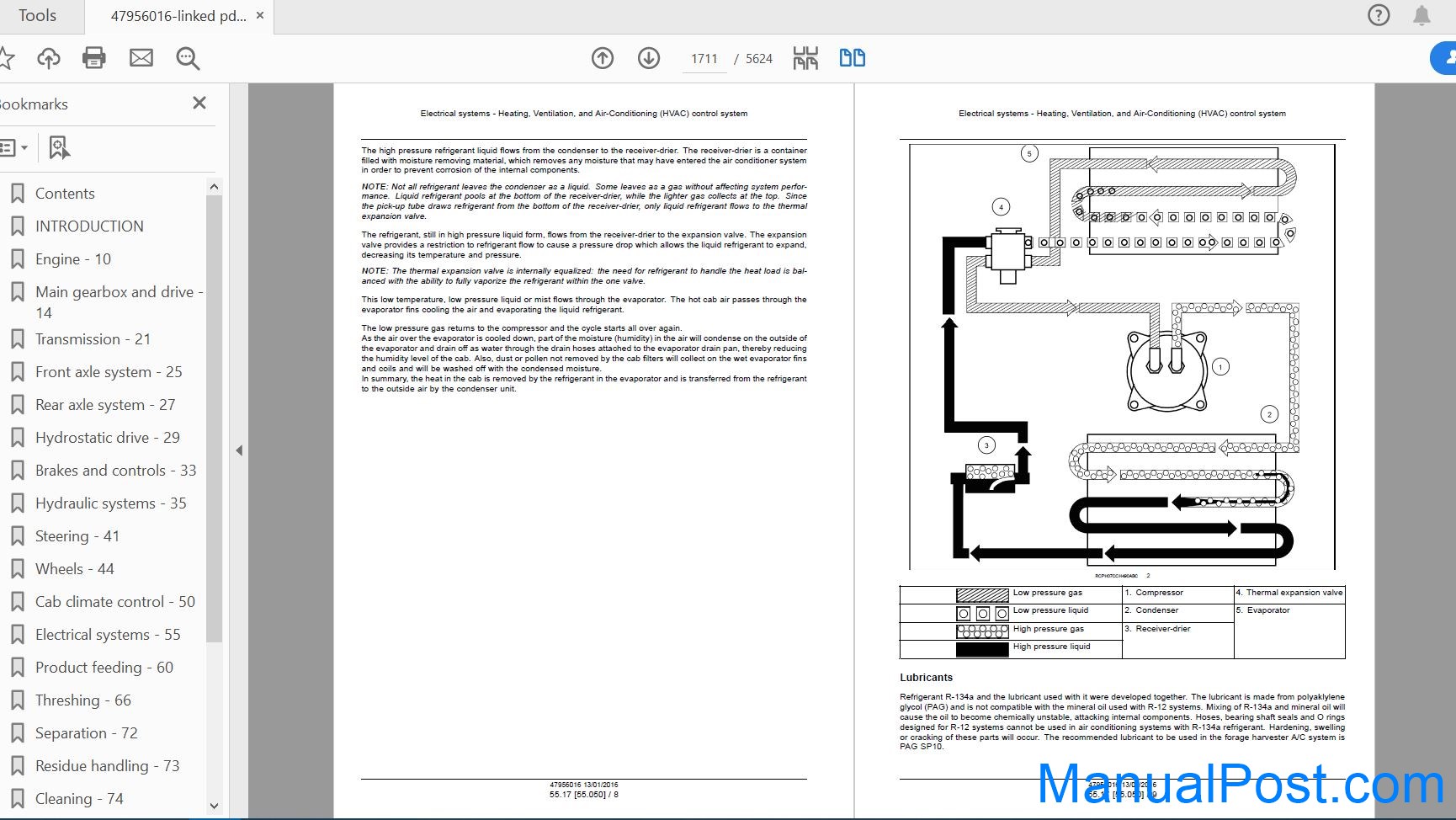Screen dimensions: 1456x820
Task: Click bookmark icon beside Separation - 72
Action: (x=18, y=733)
